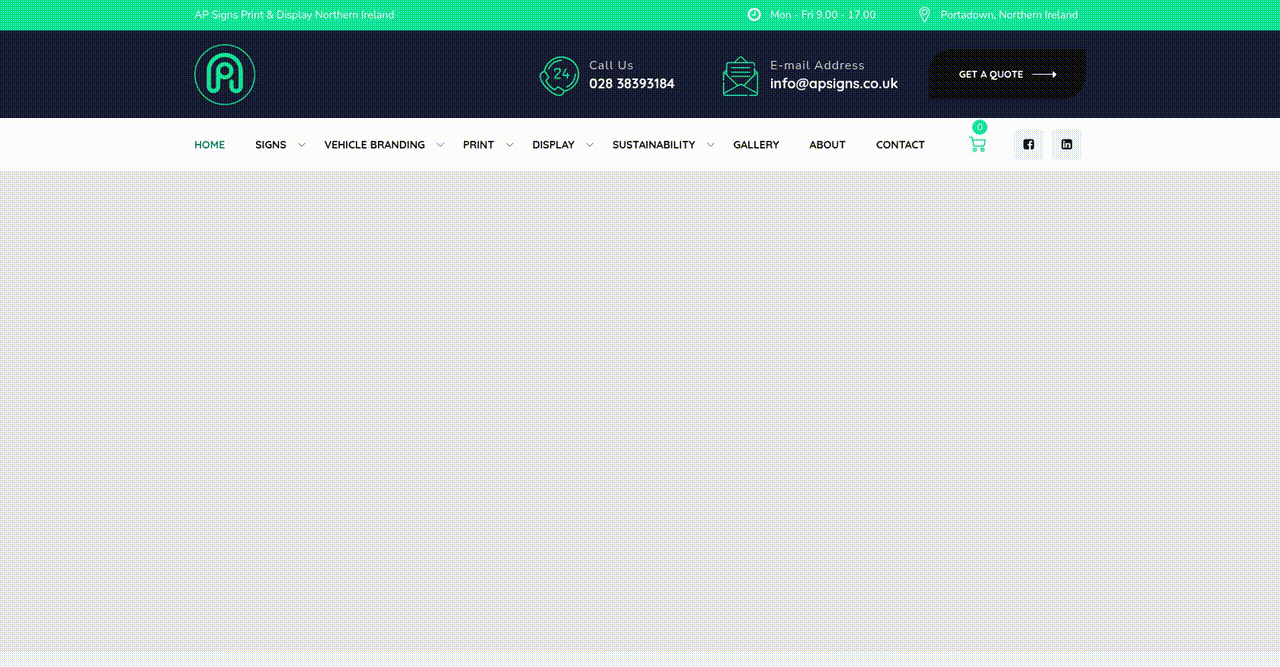Screen dimensions: 1280x667
Task: Click the open envelope email icon
Action: [740, 76]
